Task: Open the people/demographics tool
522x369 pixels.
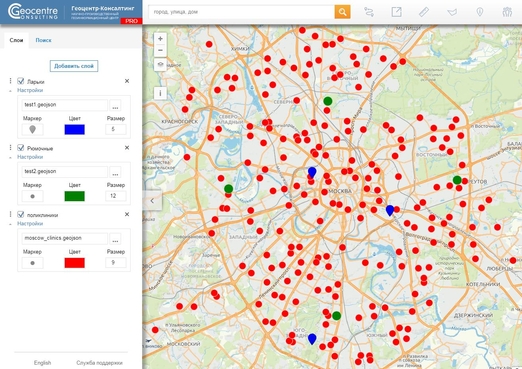Action: pyautogui.click(x=507, y=12)
